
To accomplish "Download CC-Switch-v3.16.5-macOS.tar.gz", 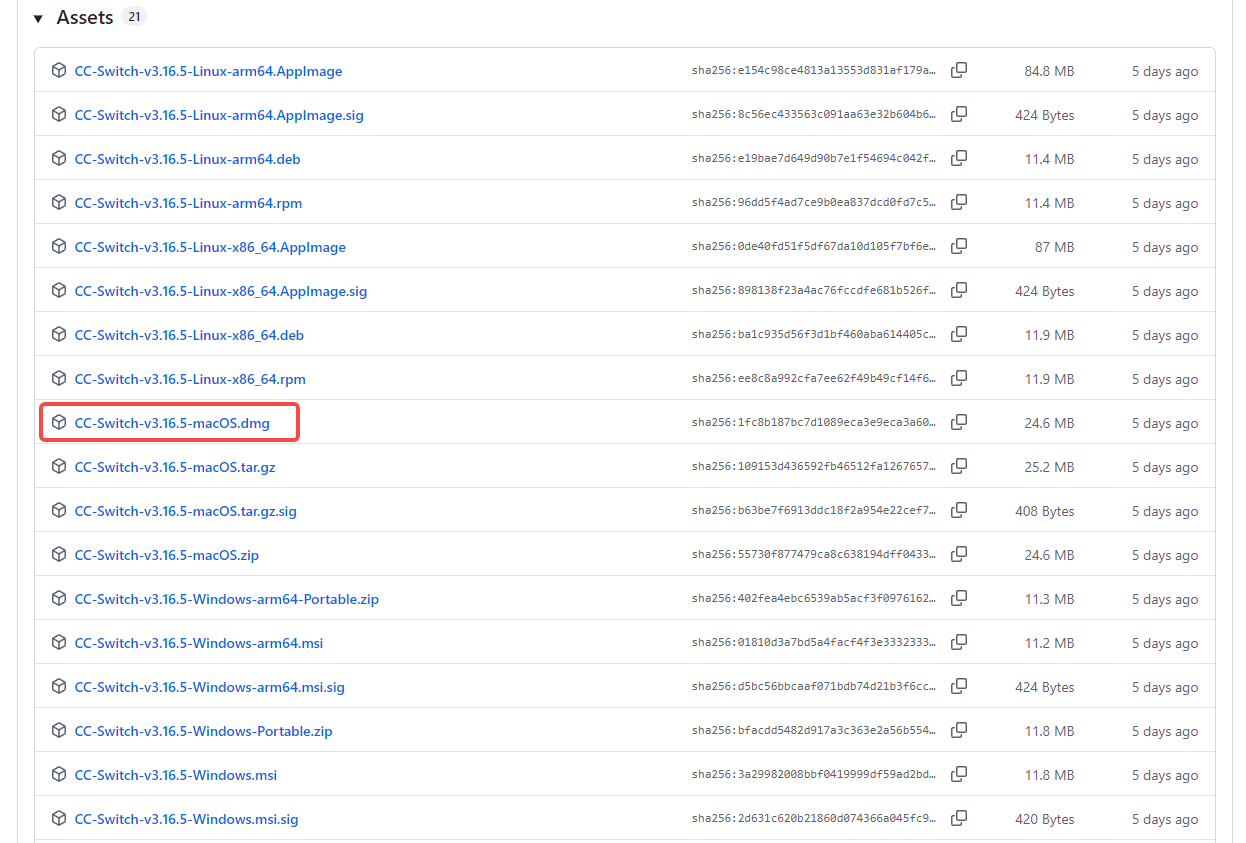I will [x=175, y=467].
